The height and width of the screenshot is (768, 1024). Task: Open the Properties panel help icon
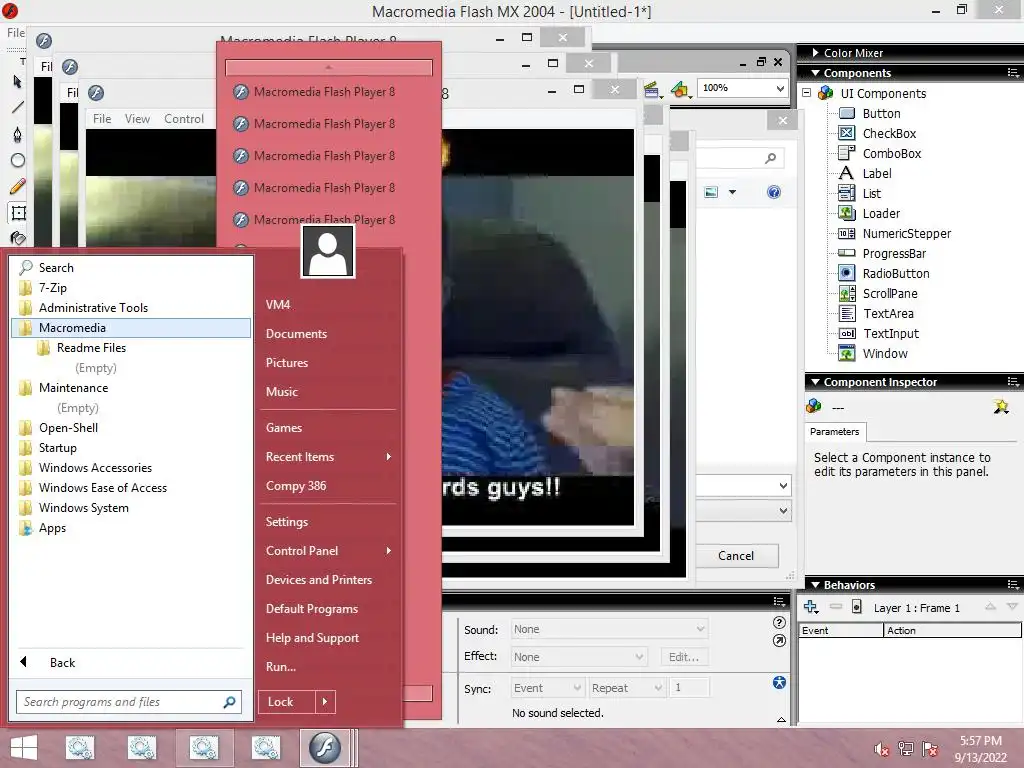[779, 623]
